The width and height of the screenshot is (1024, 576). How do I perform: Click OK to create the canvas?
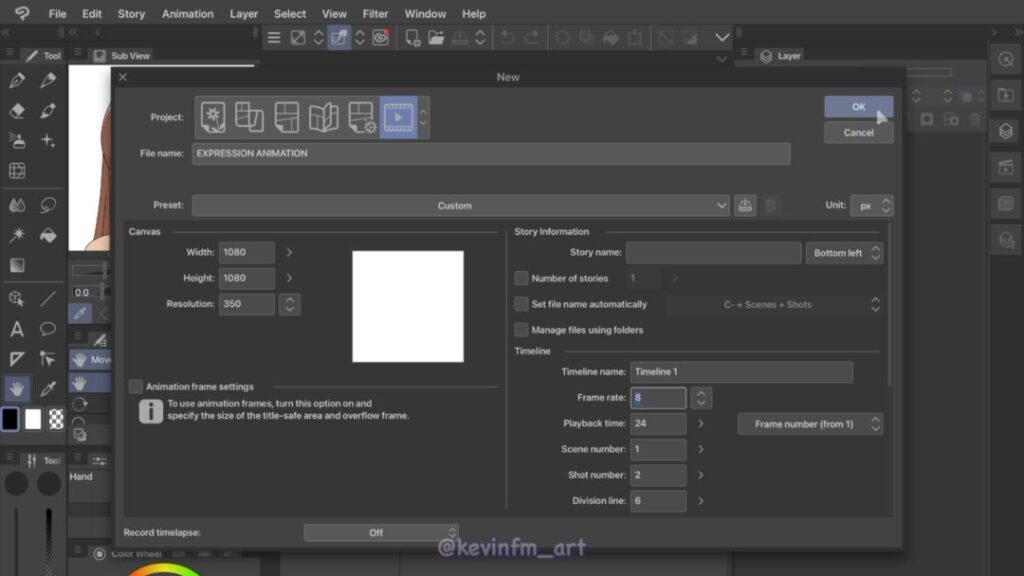(x=858, y=106)
